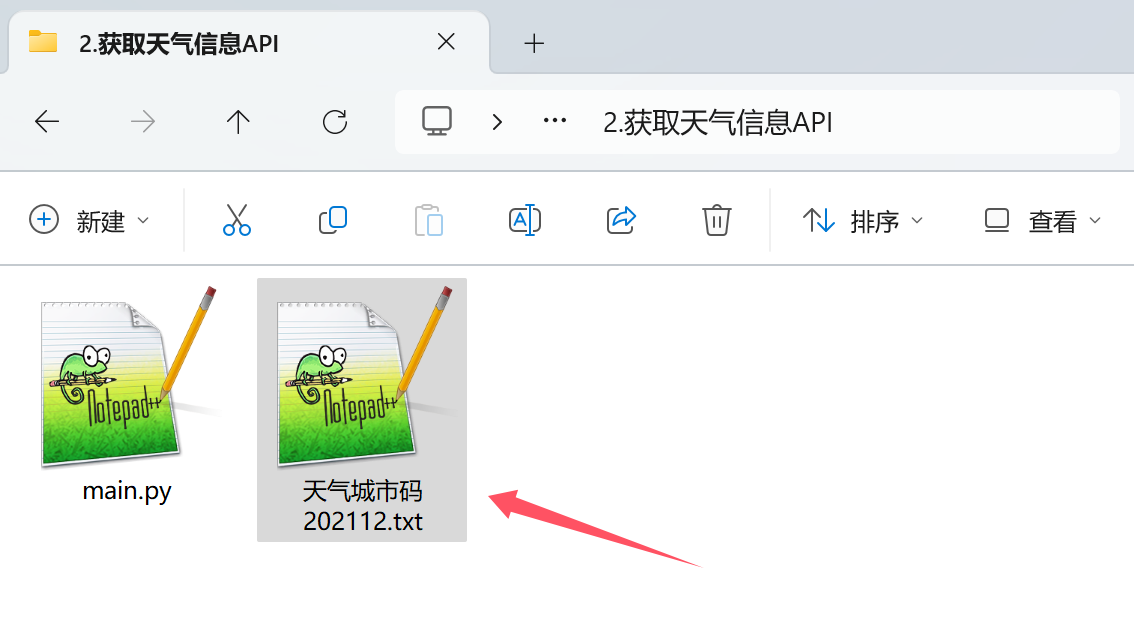
Task: Select the 2.获取天气信息API tab
Action: tap(250, 43)
